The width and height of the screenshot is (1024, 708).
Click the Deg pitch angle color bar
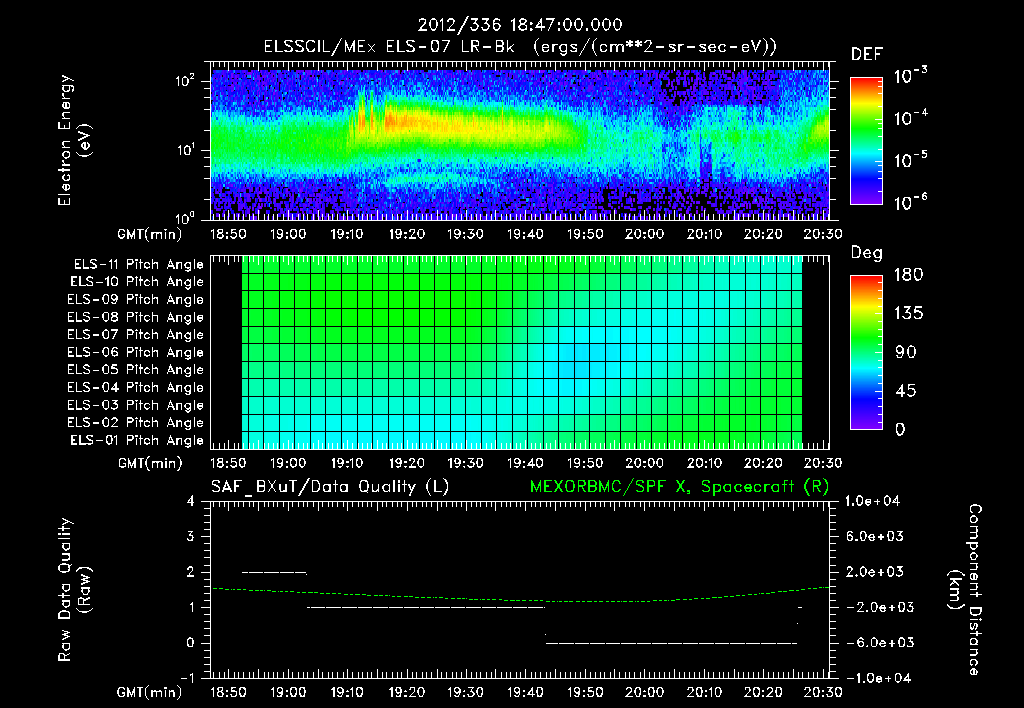click(x=866, y=353)
